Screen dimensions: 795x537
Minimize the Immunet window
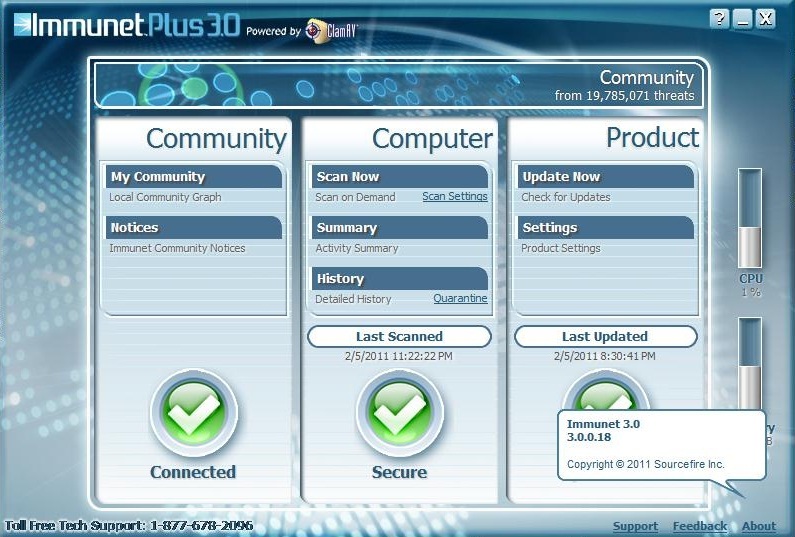point(743,19)
